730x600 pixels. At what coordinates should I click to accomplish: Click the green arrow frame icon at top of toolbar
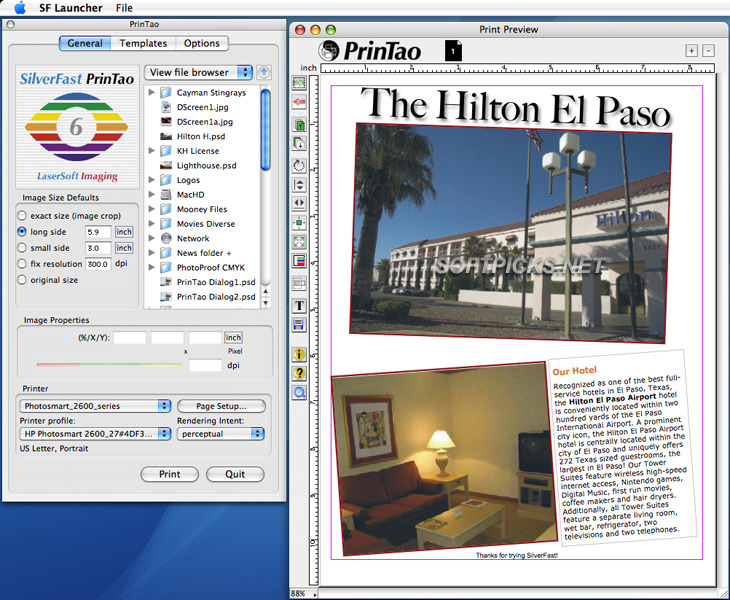(299, 83)
